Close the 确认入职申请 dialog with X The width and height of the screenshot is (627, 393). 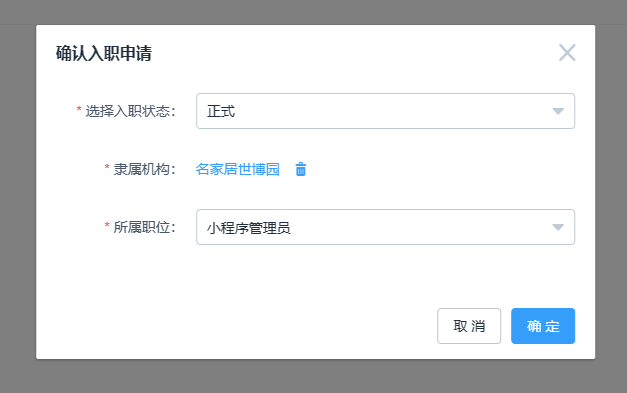point(567,53)
